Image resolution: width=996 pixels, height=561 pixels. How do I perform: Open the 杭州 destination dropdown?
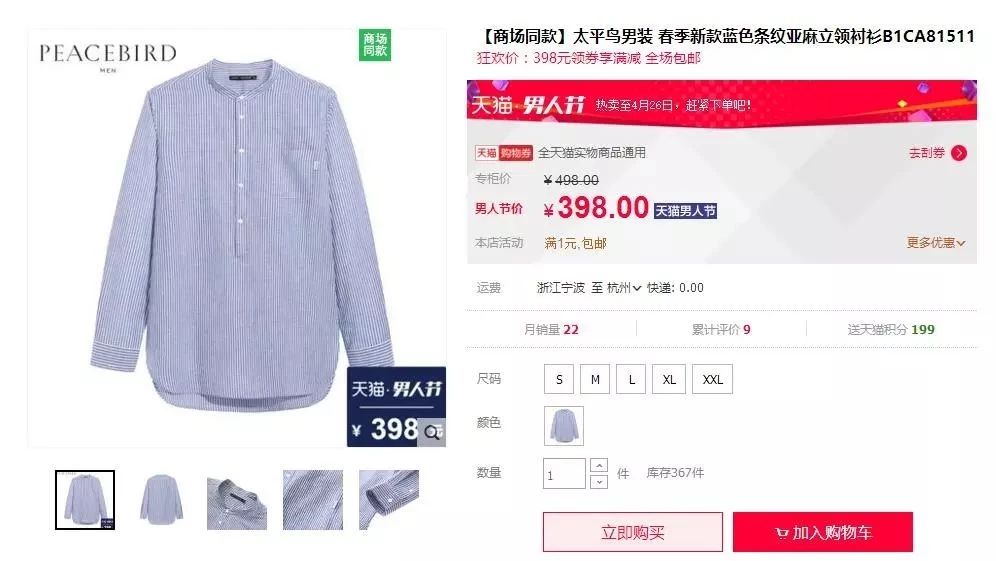coord(623,288)
